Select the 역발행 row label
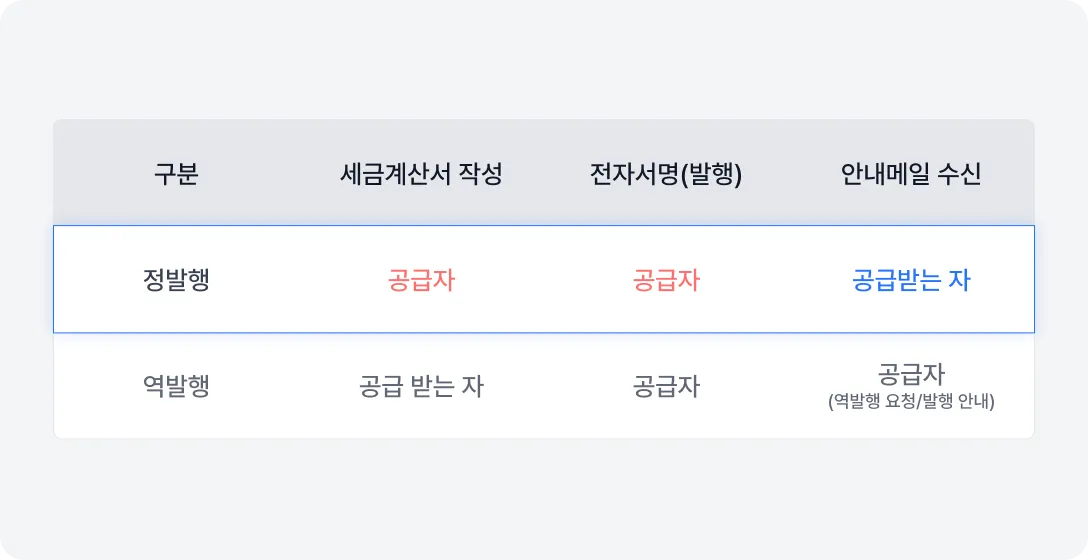The image size is (1088, 560). [x=176, y=387]
